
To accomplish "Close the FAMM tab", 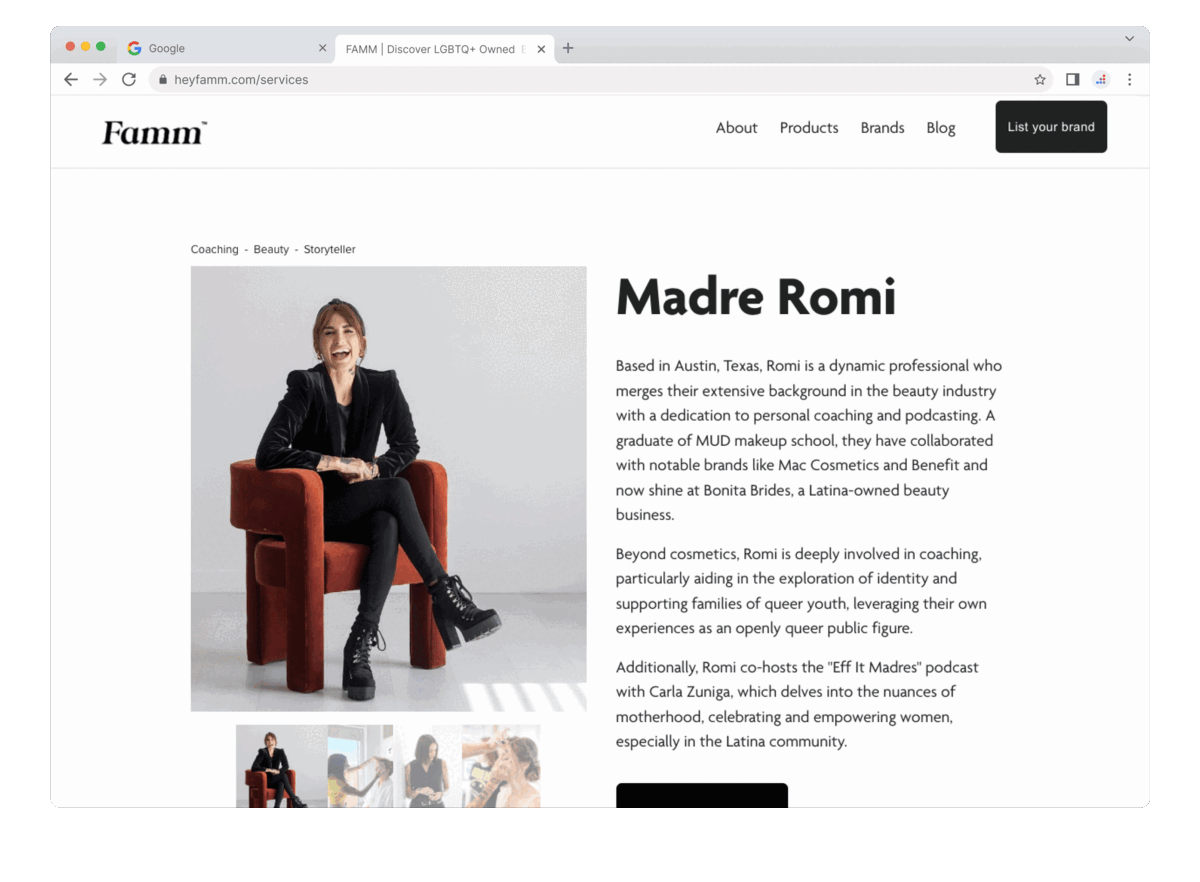I will [541, 48].
